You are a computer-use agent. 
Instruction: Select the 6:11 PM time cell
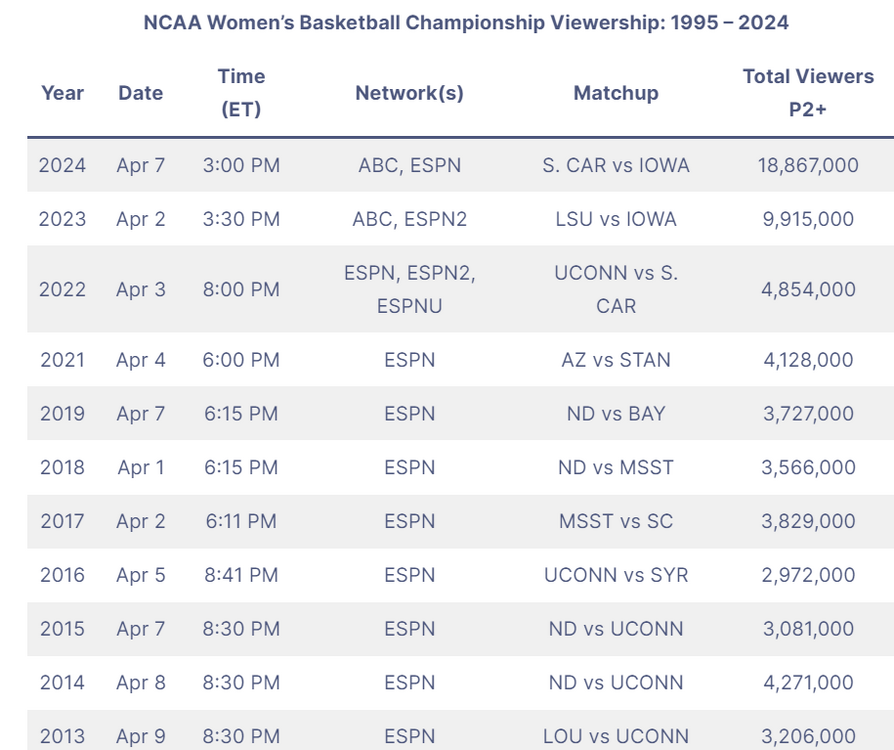(x=241, y=521)
